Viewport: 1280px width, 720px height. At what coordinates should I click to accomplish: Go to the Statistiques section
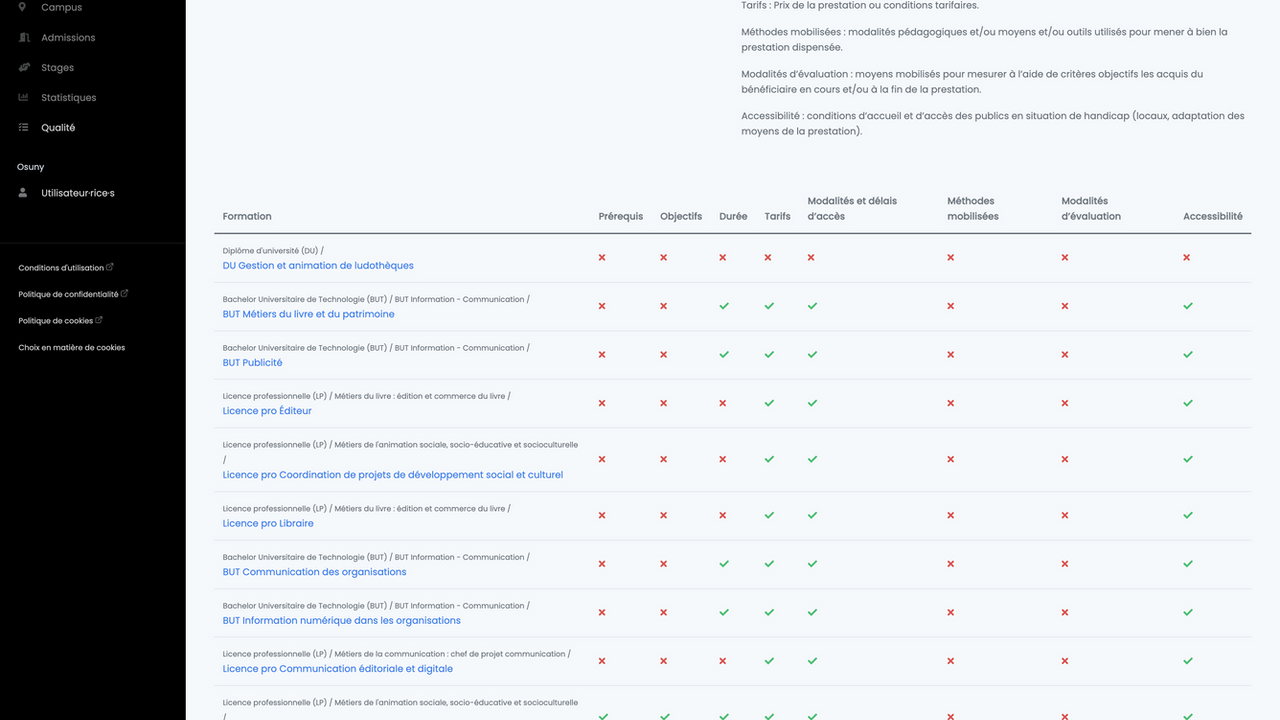[x=68, y=98]
